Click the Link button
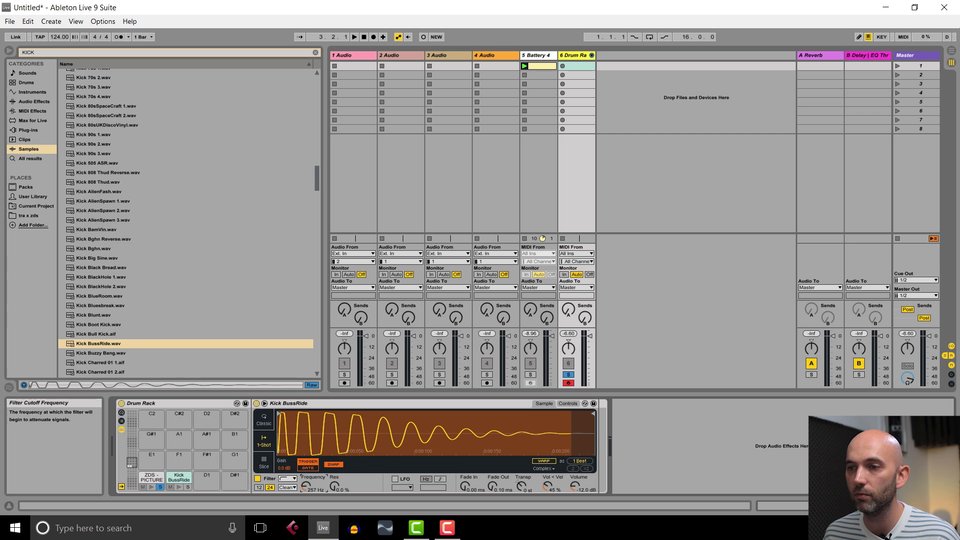Viewport: 960px width, 540px height. [15, 37]
